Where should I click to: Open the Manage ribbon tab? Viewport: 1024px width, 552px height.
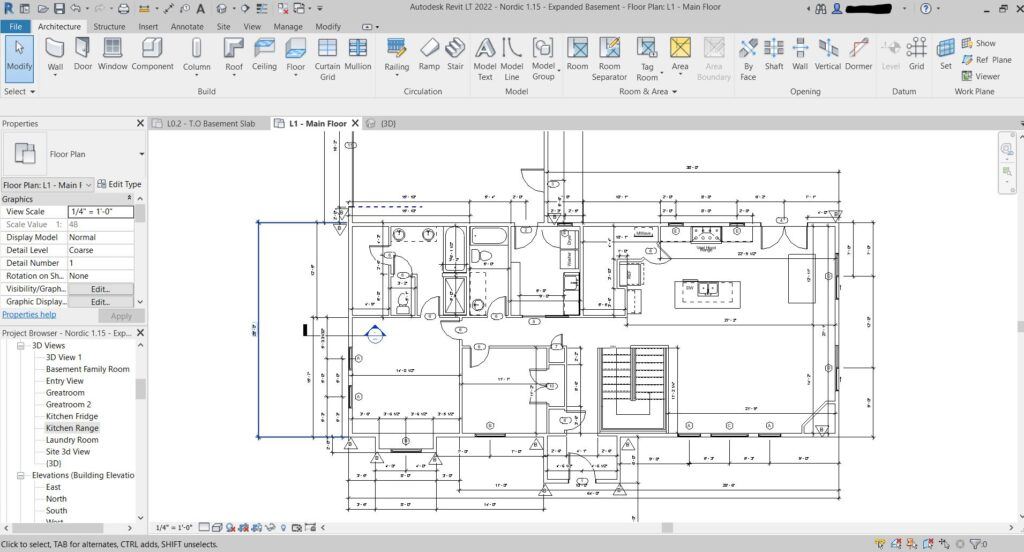pyautogui.click(x=287, y=27)
